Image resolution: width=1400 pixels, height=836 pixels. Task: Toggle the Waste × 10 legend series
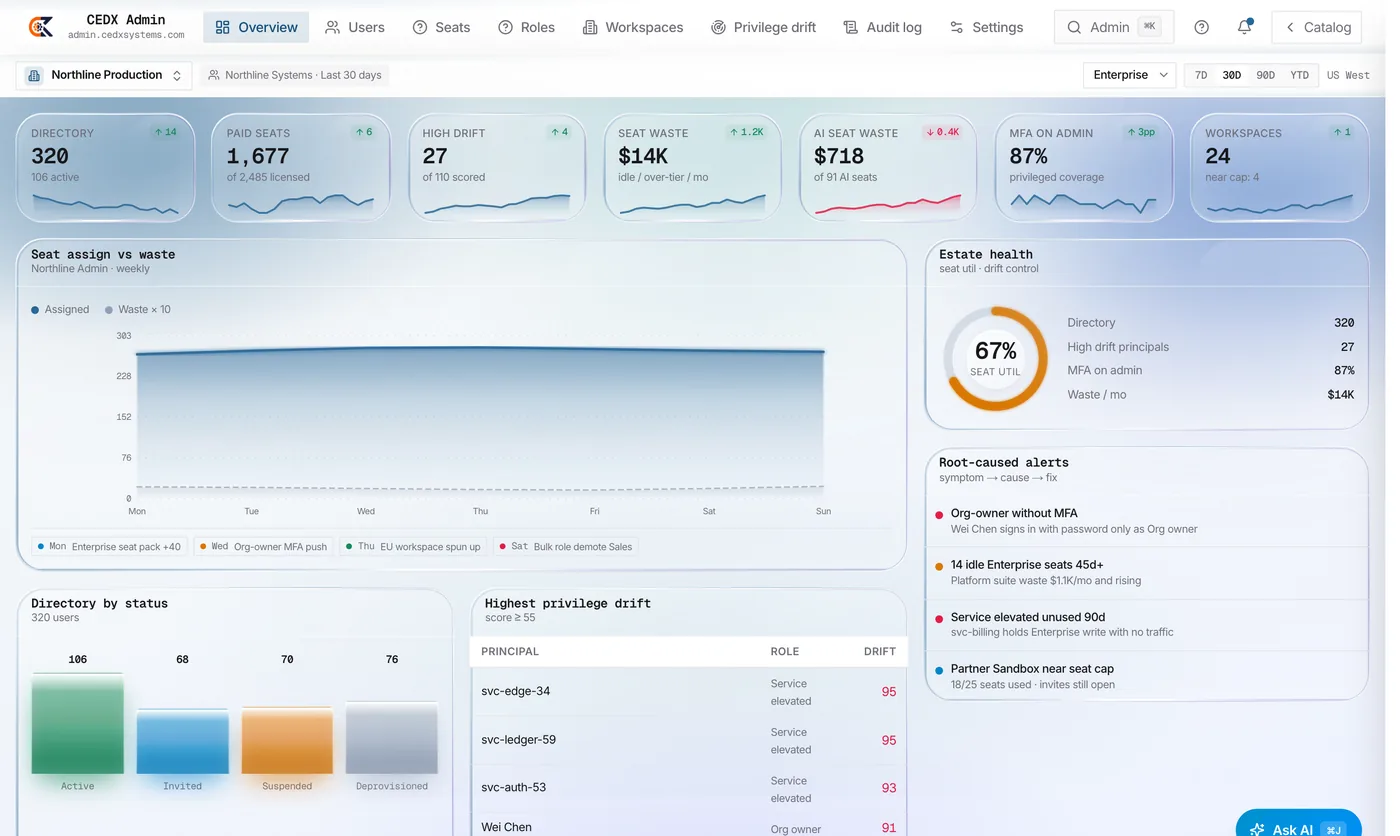tap(138, 309)
